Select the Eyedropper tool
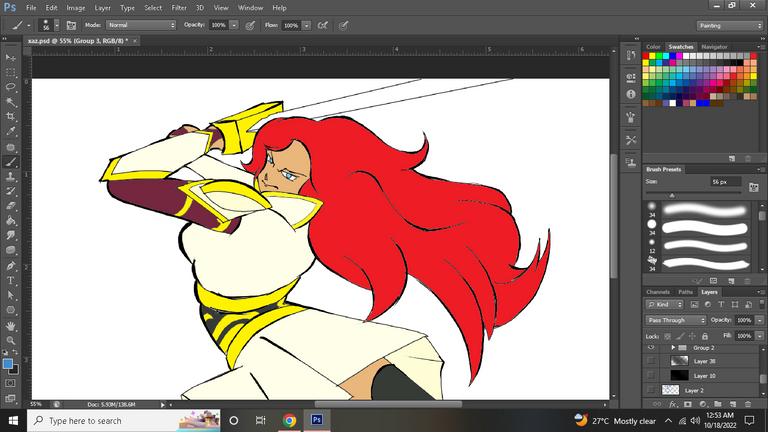 10,131
